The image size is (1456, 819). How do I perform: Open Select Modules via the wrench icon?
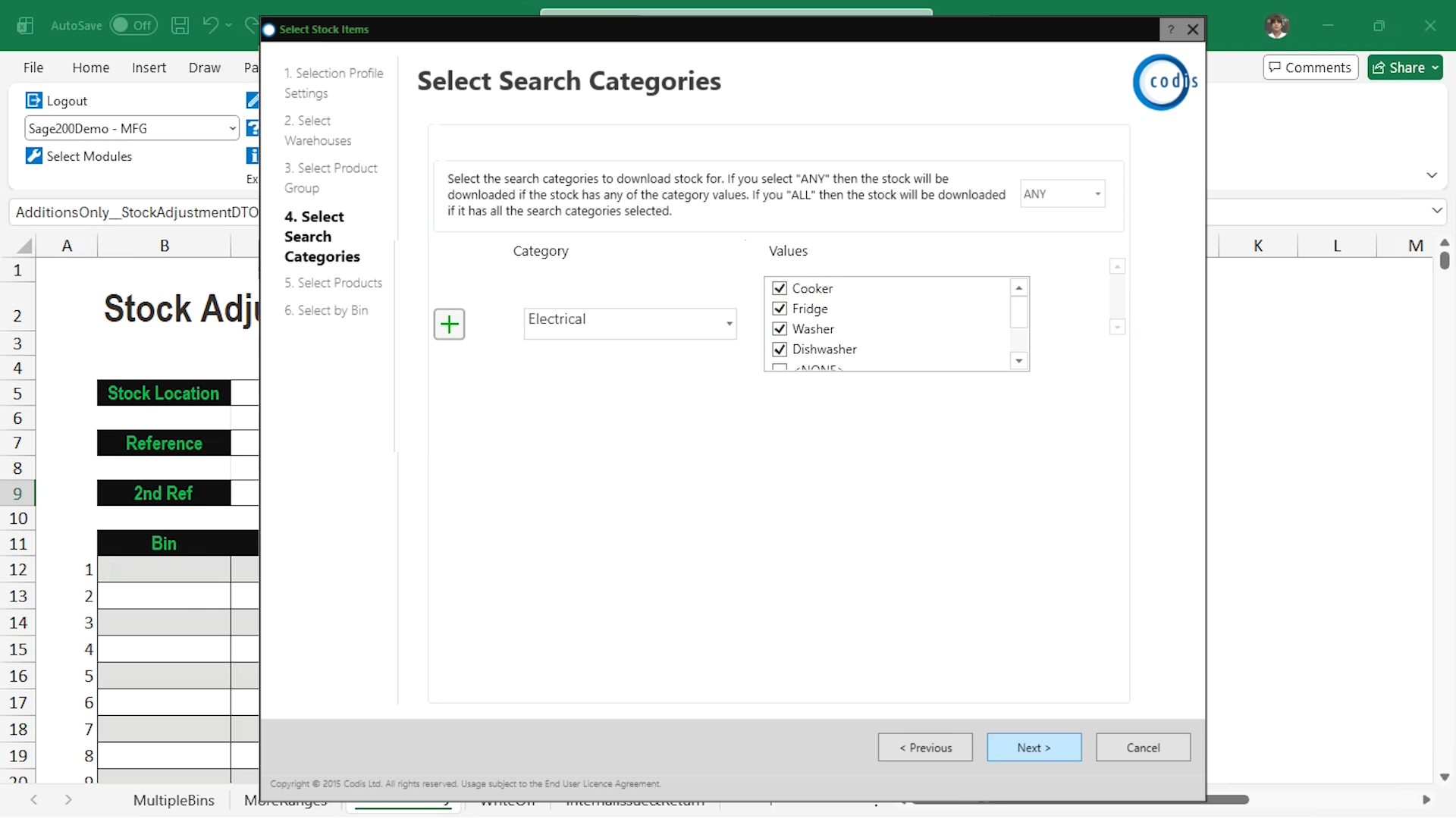pos(33,155)
